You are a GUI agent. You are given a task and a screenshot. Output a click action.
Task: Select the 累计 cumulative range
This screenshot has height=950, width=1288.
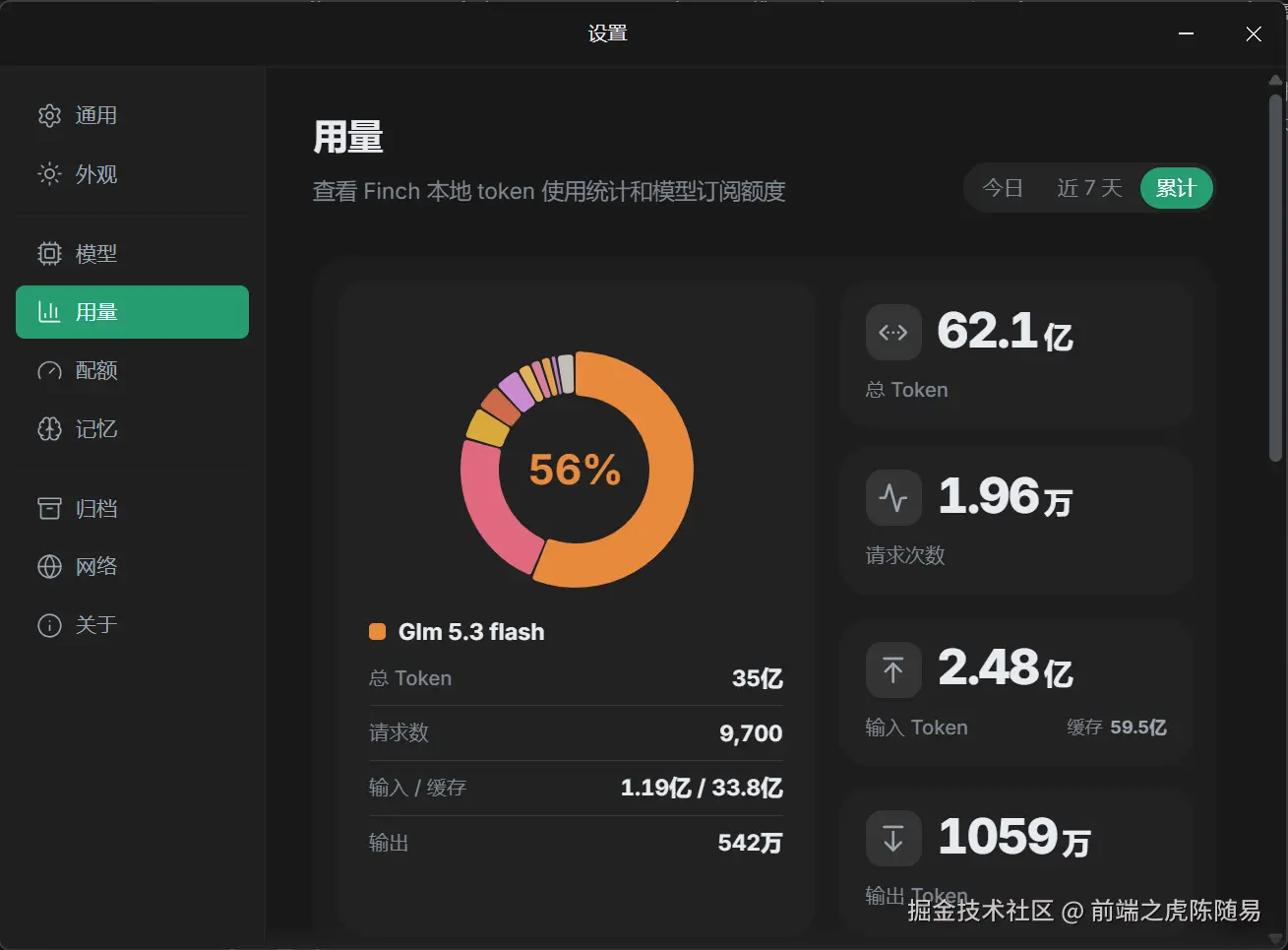click(x=1176, y=188)
